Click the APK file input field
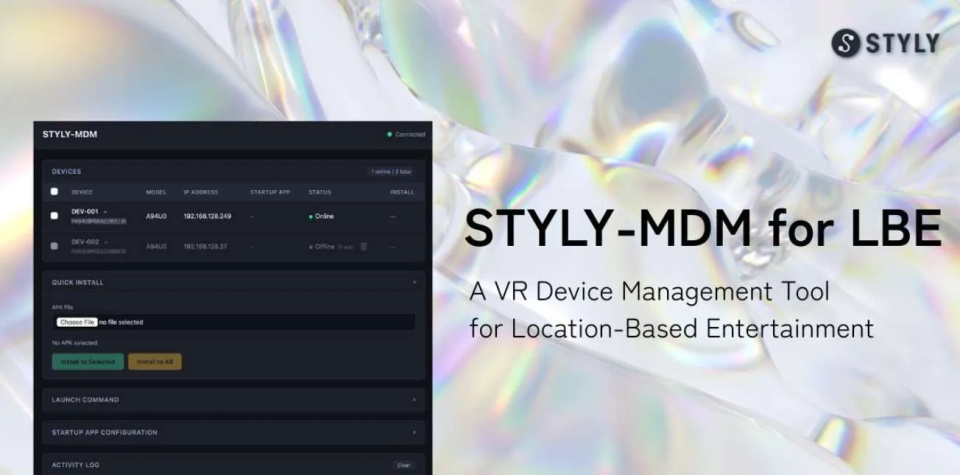 [x=233, y=322]
